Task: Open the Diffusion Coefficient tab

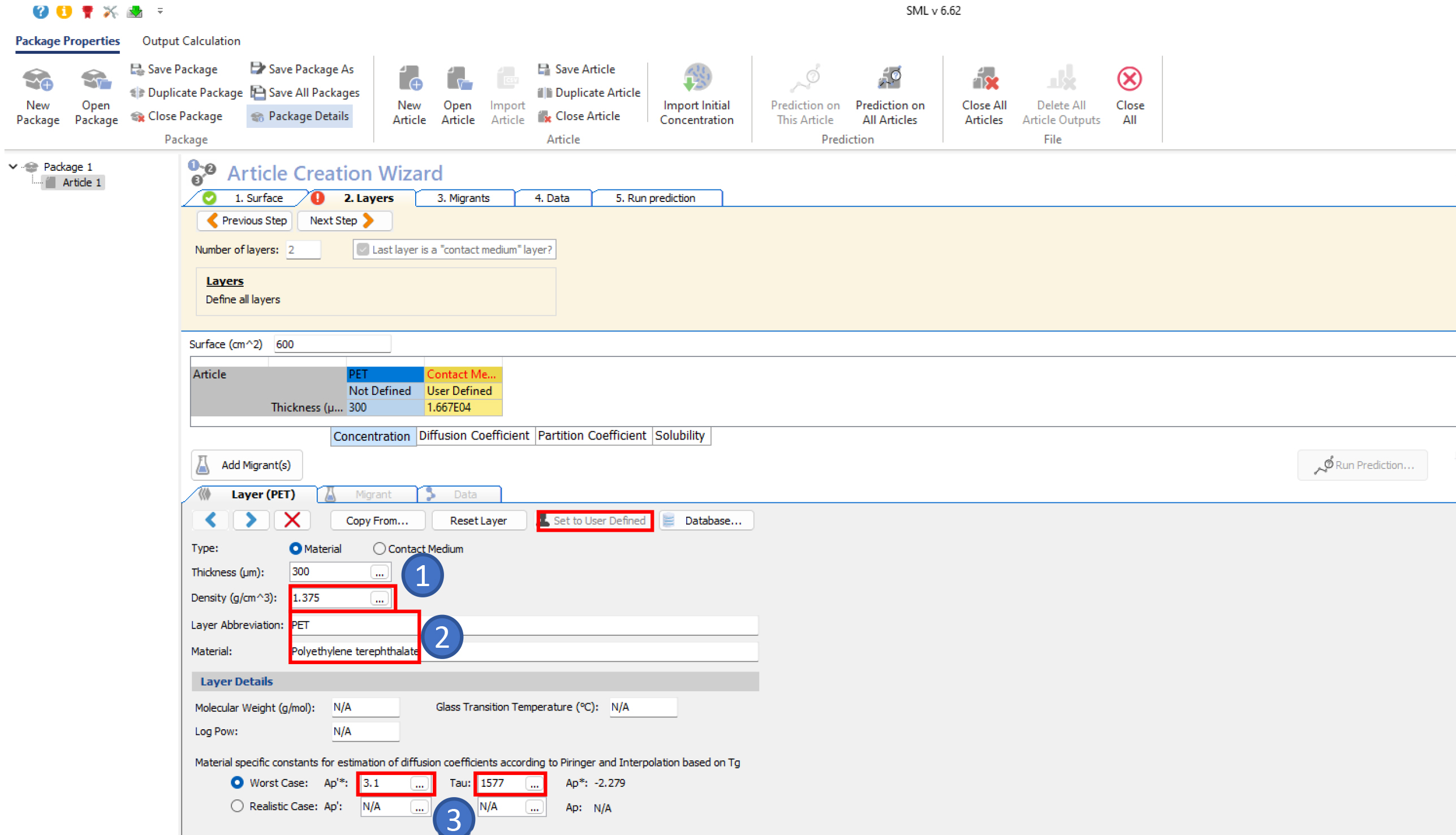Action: [473, 436]
